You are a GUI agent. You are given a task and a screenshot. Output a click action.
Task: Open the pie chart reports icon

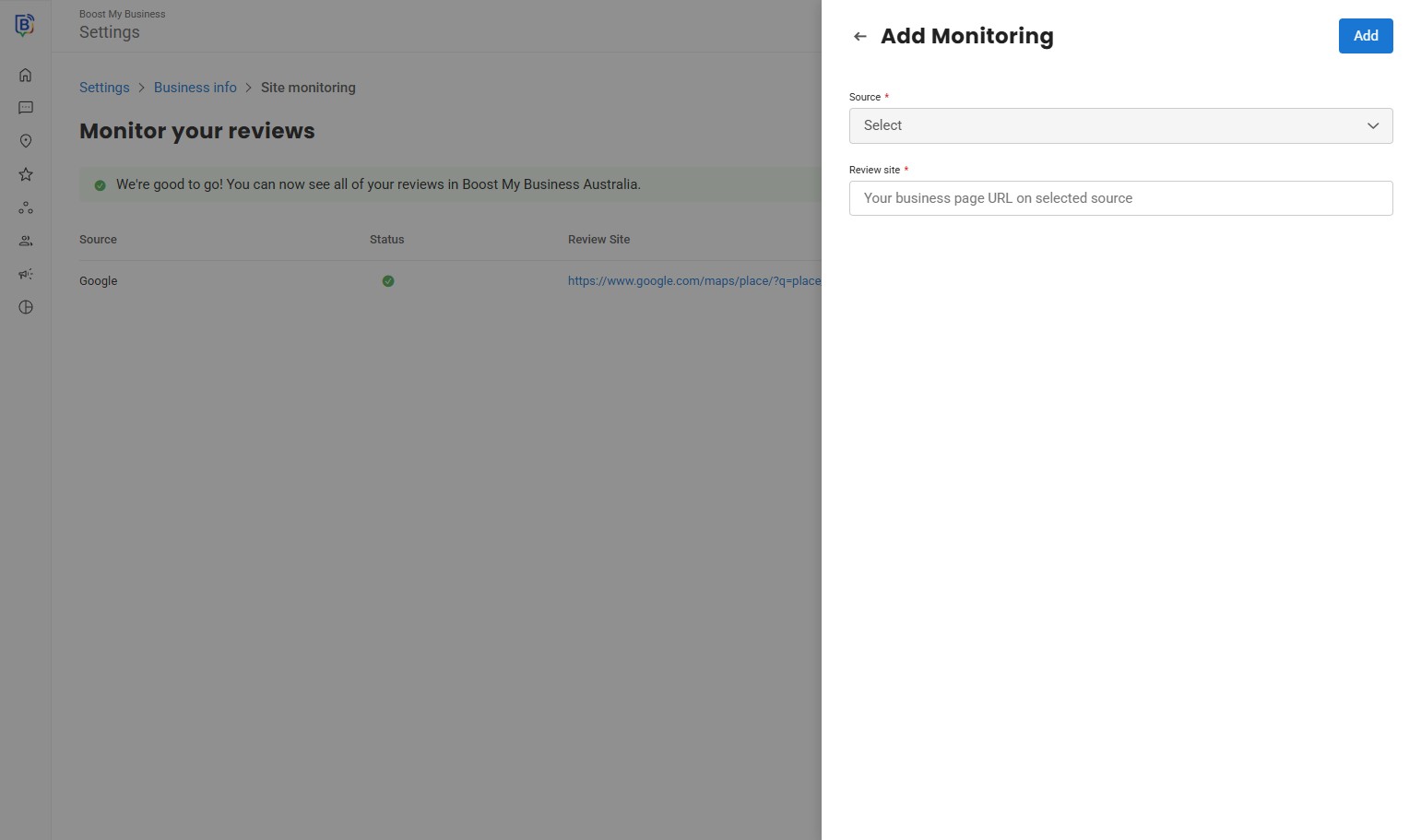pos(26,307)
